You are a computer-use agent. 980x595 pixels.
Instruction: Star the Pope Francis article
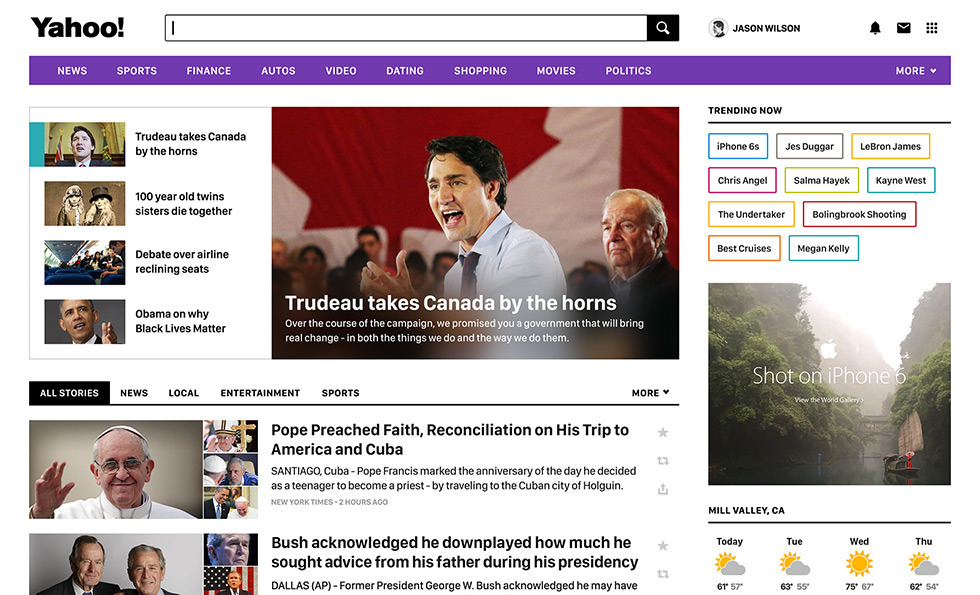click(662, 433)
